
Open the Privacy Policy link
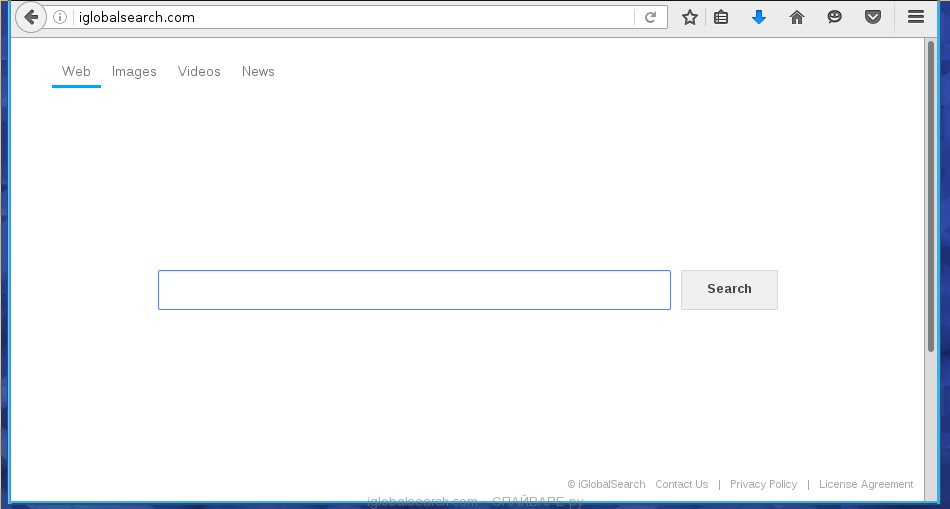tap(763, 484)
